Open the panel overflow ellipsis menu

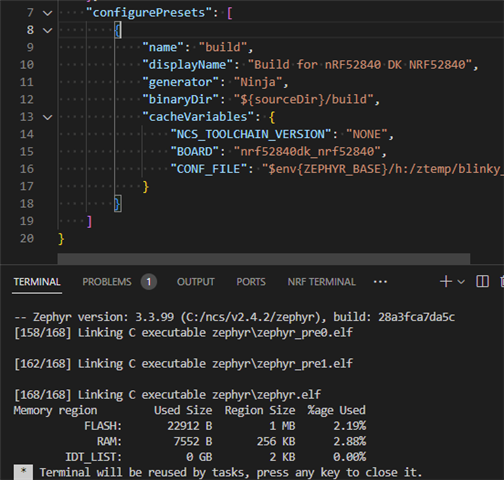[380, 282]
